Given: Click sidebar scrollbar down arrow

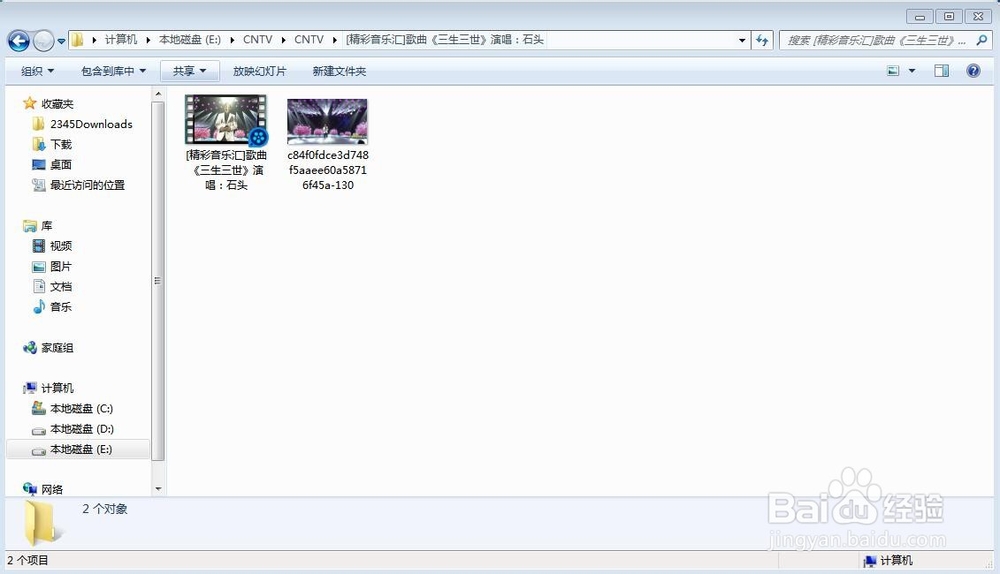Looking at the screenshot, I should click(x=158, y=489).
